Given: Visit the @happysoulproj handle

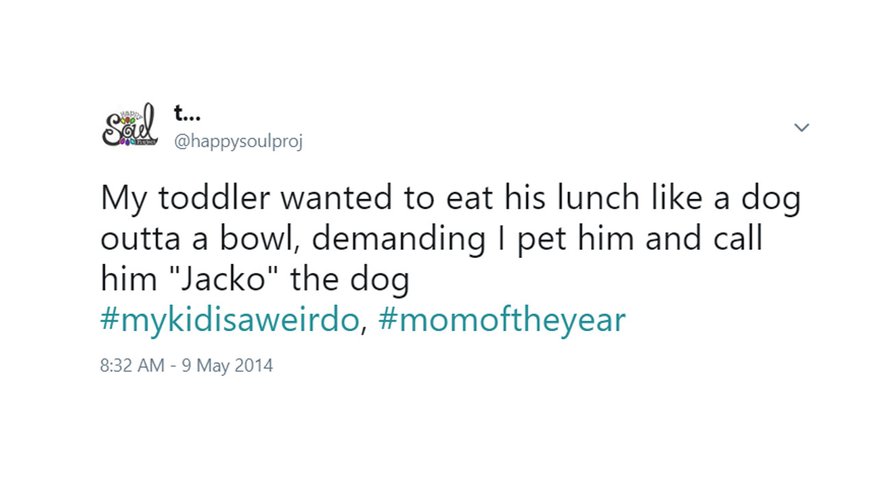Looking at the screenshot, I should point(238,141).
